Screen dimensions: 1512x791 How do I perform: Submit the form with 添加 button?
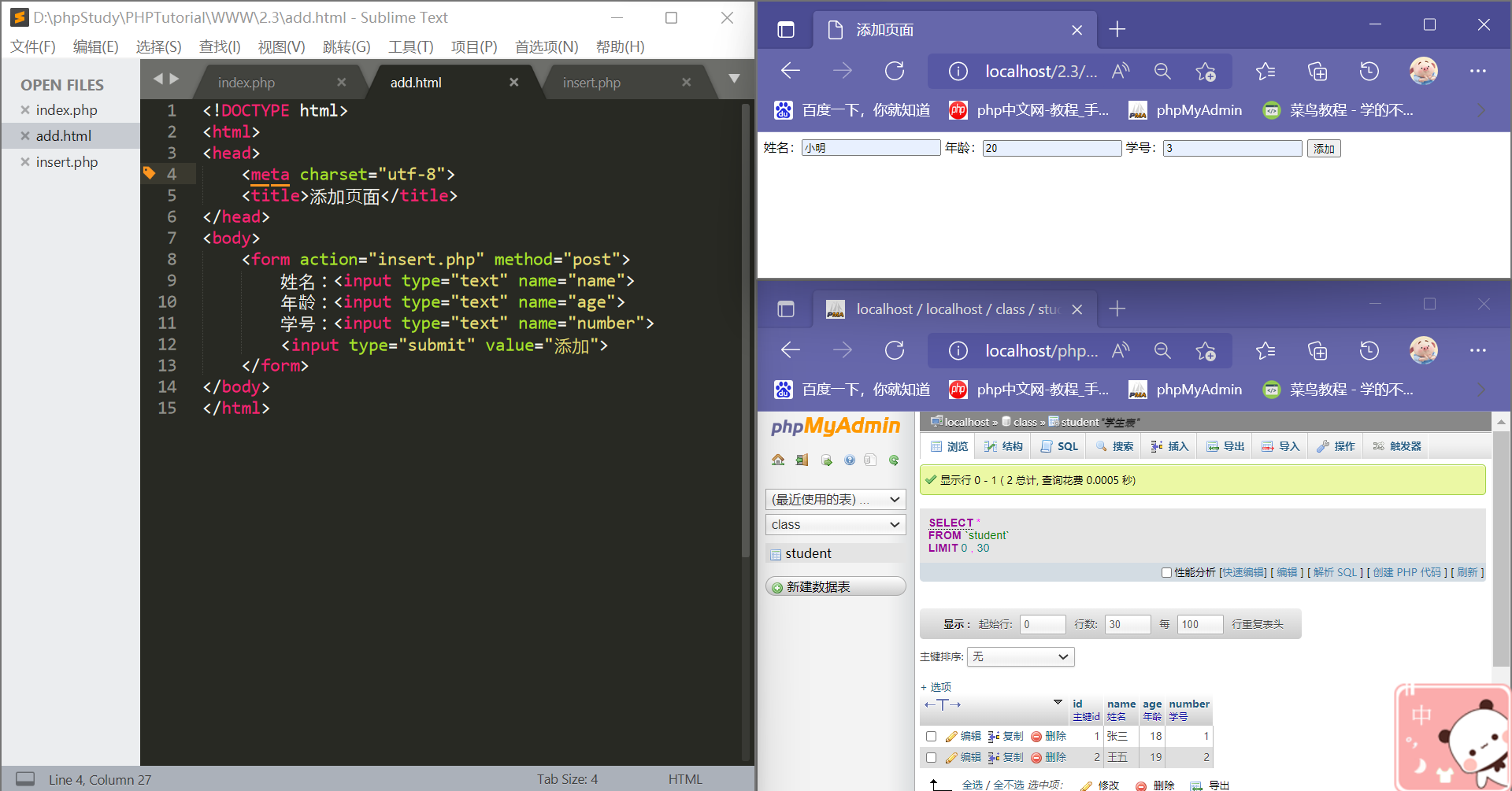(1324, 149)
